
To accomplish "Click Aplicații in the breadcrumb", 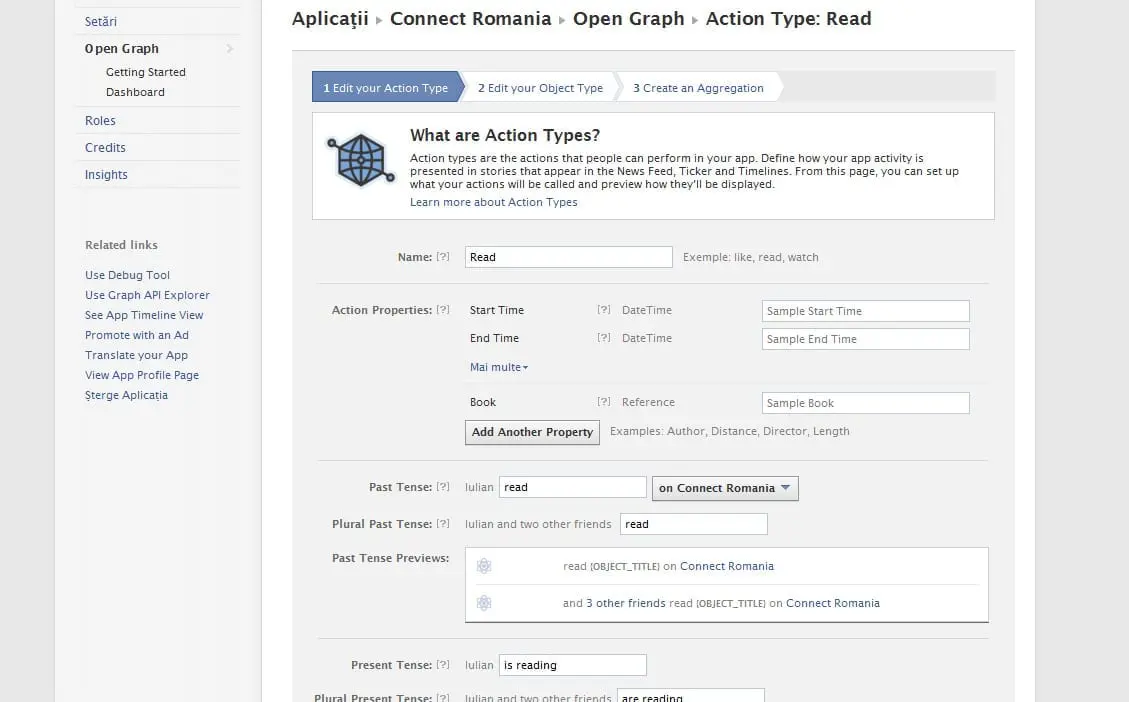I will 330,19.
